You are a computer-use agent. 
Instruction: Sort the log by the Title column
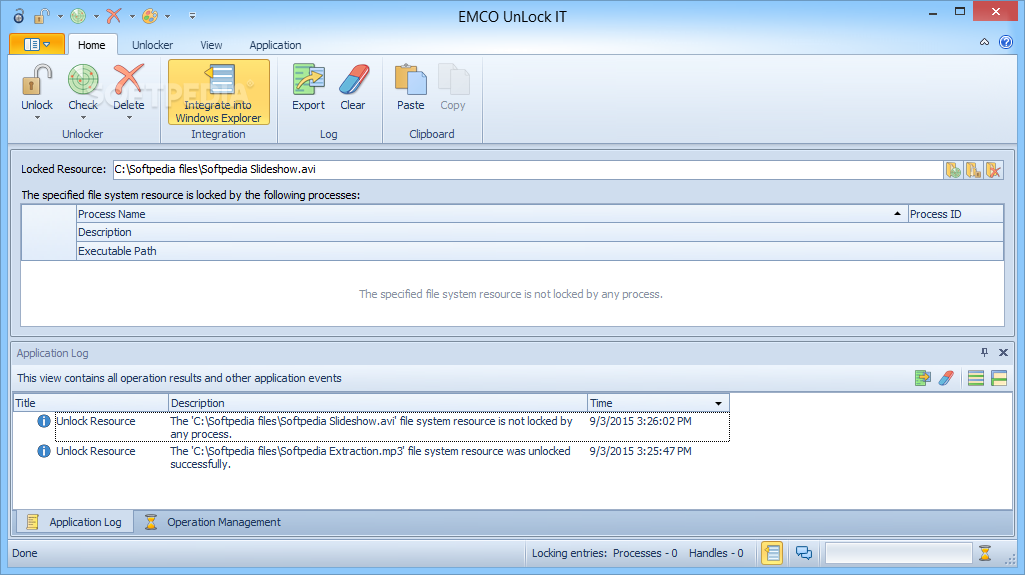click(x=91, y=403)
